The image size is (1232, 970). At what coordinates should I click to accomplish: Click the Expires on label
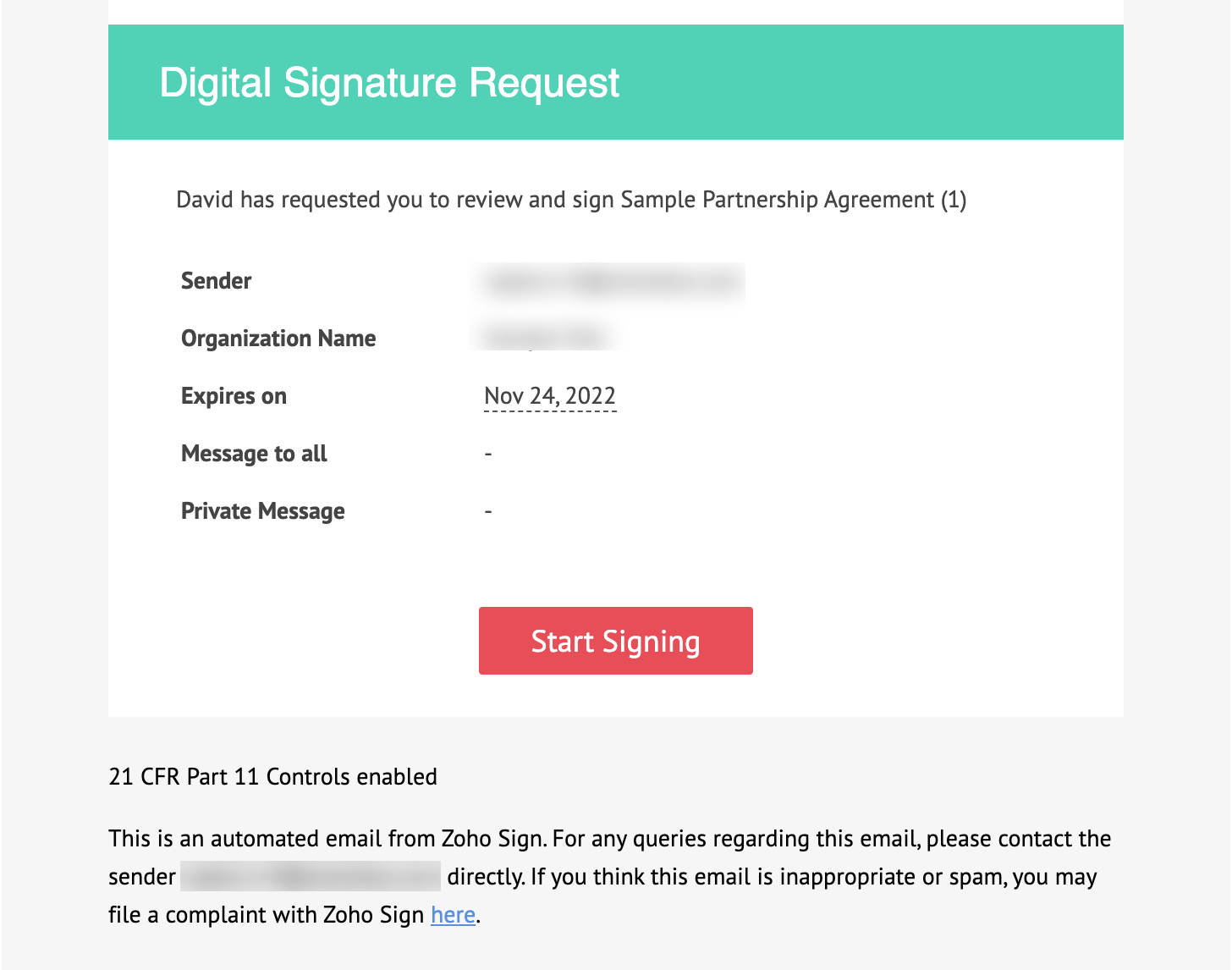[x=234, y=396]
